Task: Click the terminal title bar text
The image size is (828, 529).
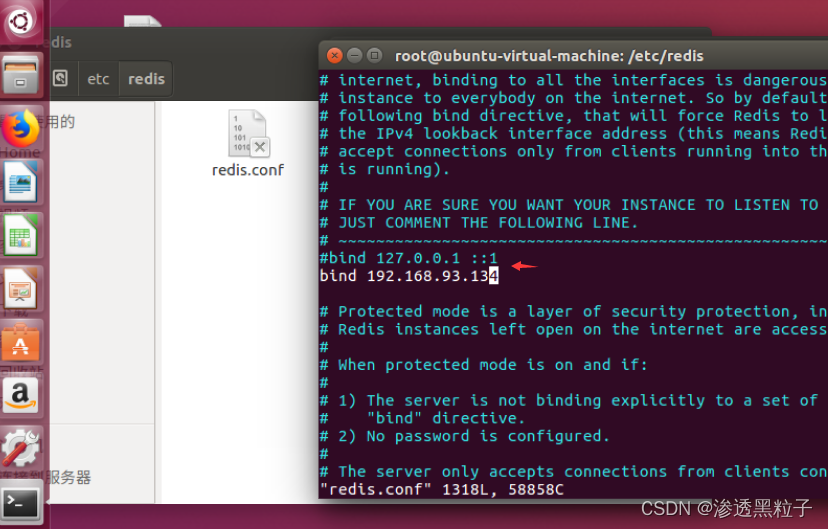Action: tap(549, 56)
